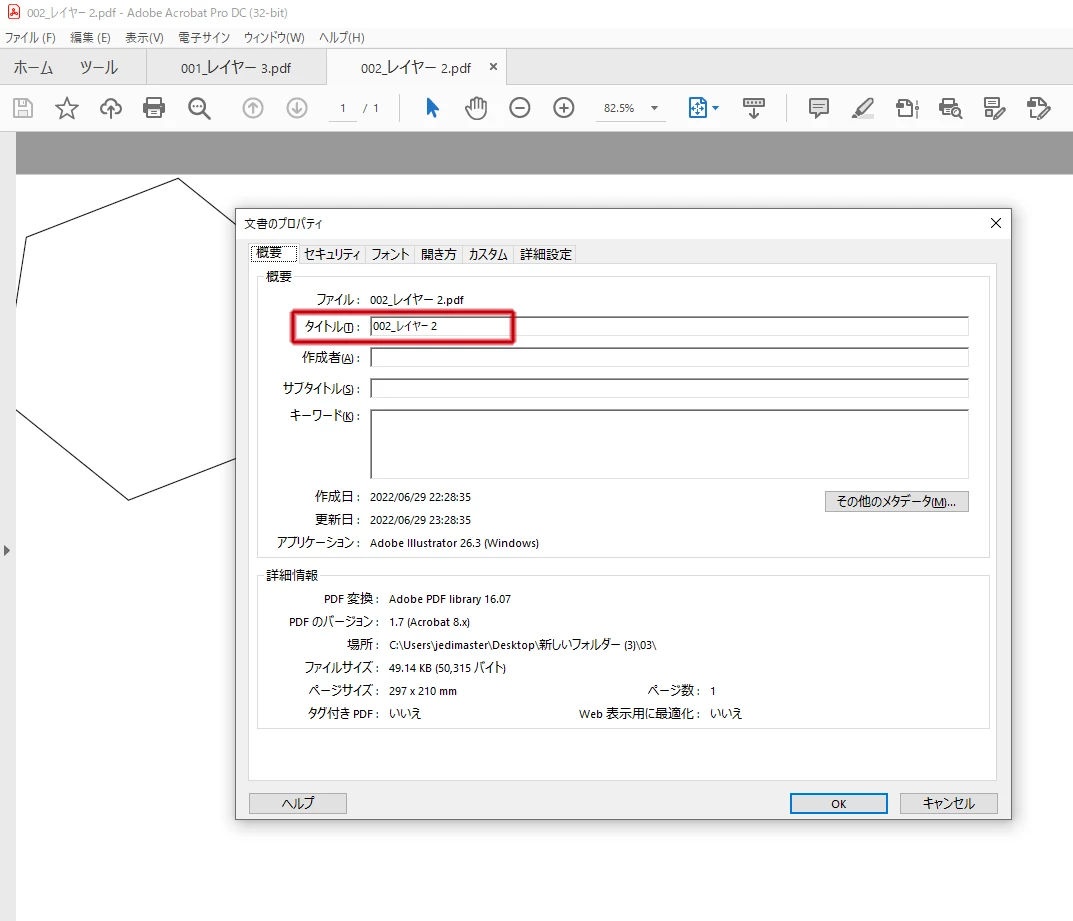Zoom in with the plus icon

tap(563, 108)
